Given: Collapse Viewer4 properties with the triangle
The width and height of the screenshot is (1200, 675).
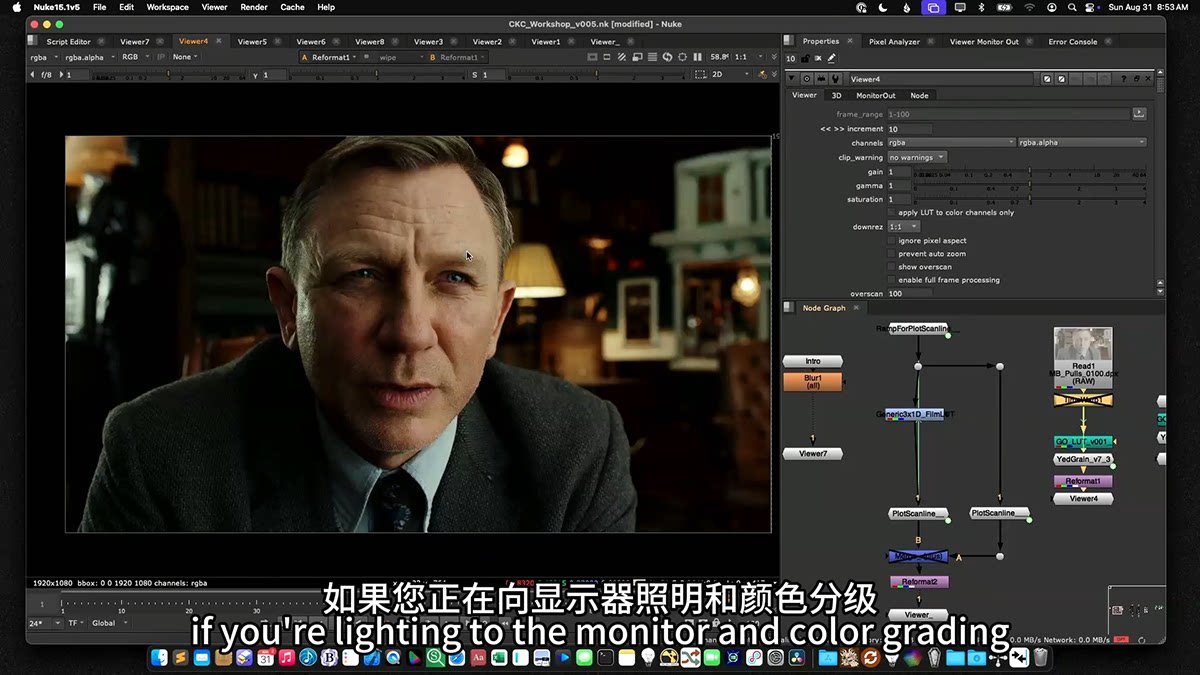Looking at the screenshot, I should point(791,78).
